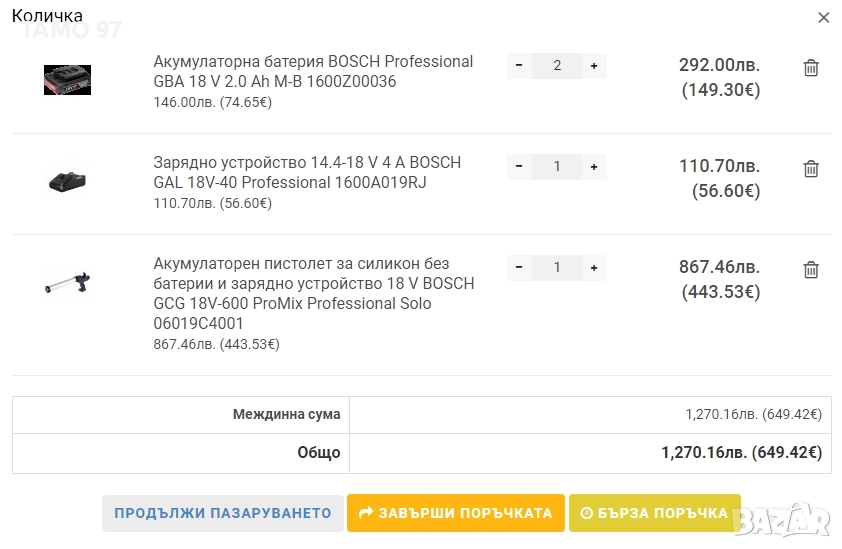Open the BOSCH GBA 18V battery product link

(x=313, y=71)
